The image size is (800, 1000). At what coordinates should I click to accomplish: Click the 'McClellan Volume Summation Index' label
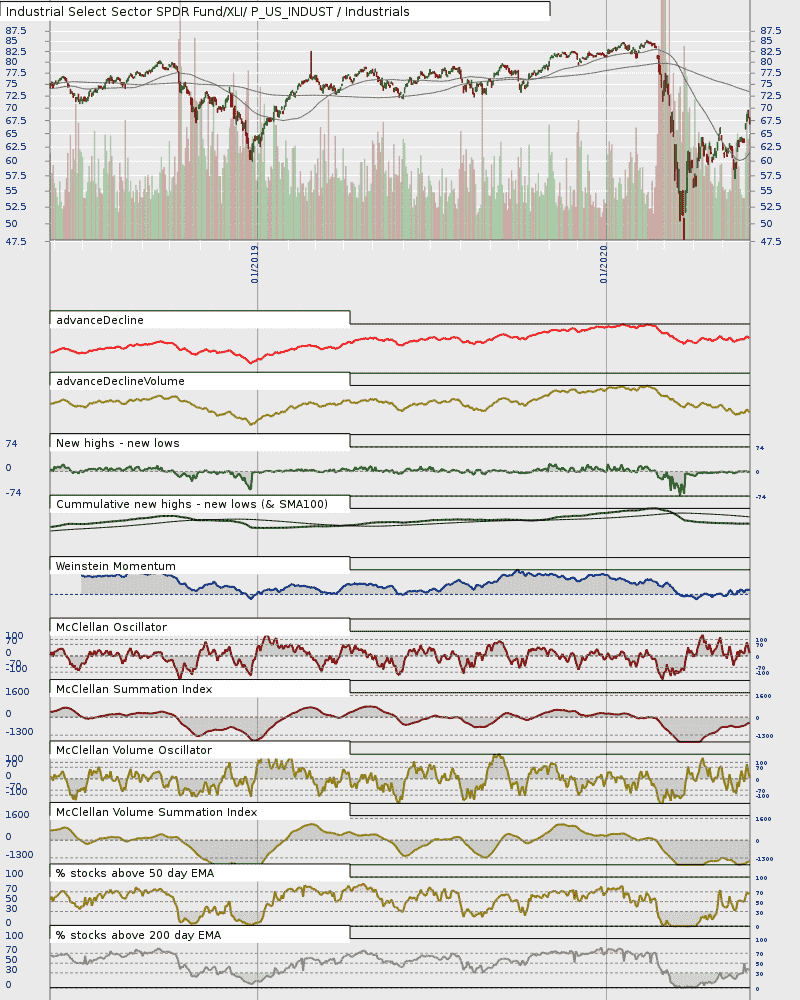click(156, 812)
